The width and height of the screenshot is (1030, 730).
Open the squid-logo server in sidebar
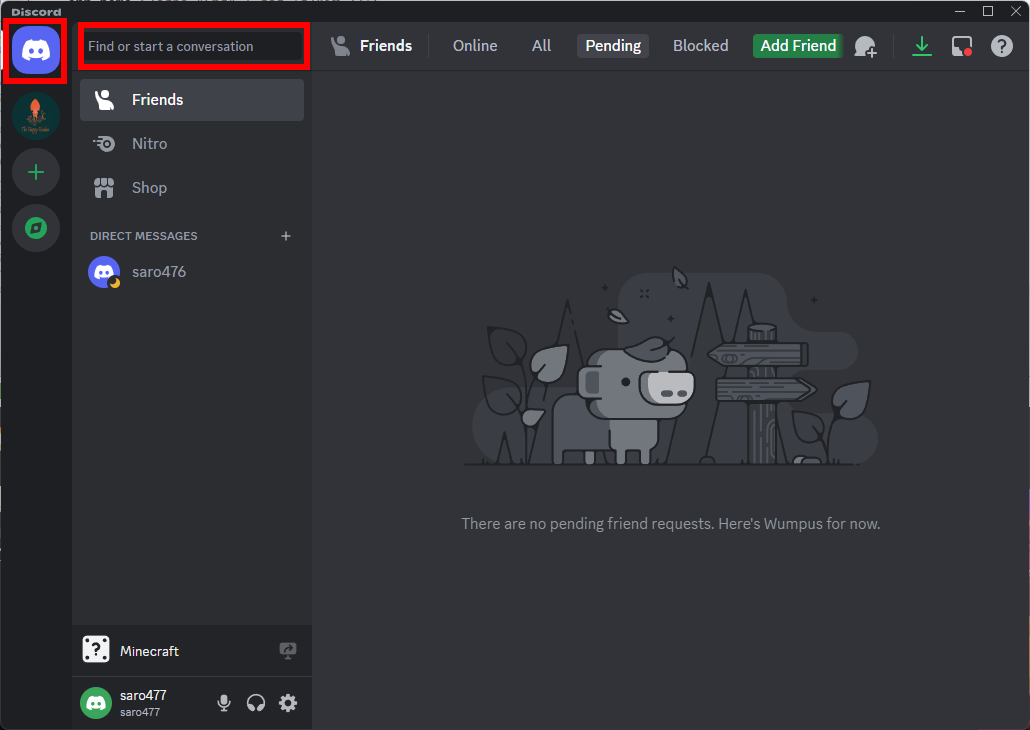pyautogui.click(x=36, y=116)
